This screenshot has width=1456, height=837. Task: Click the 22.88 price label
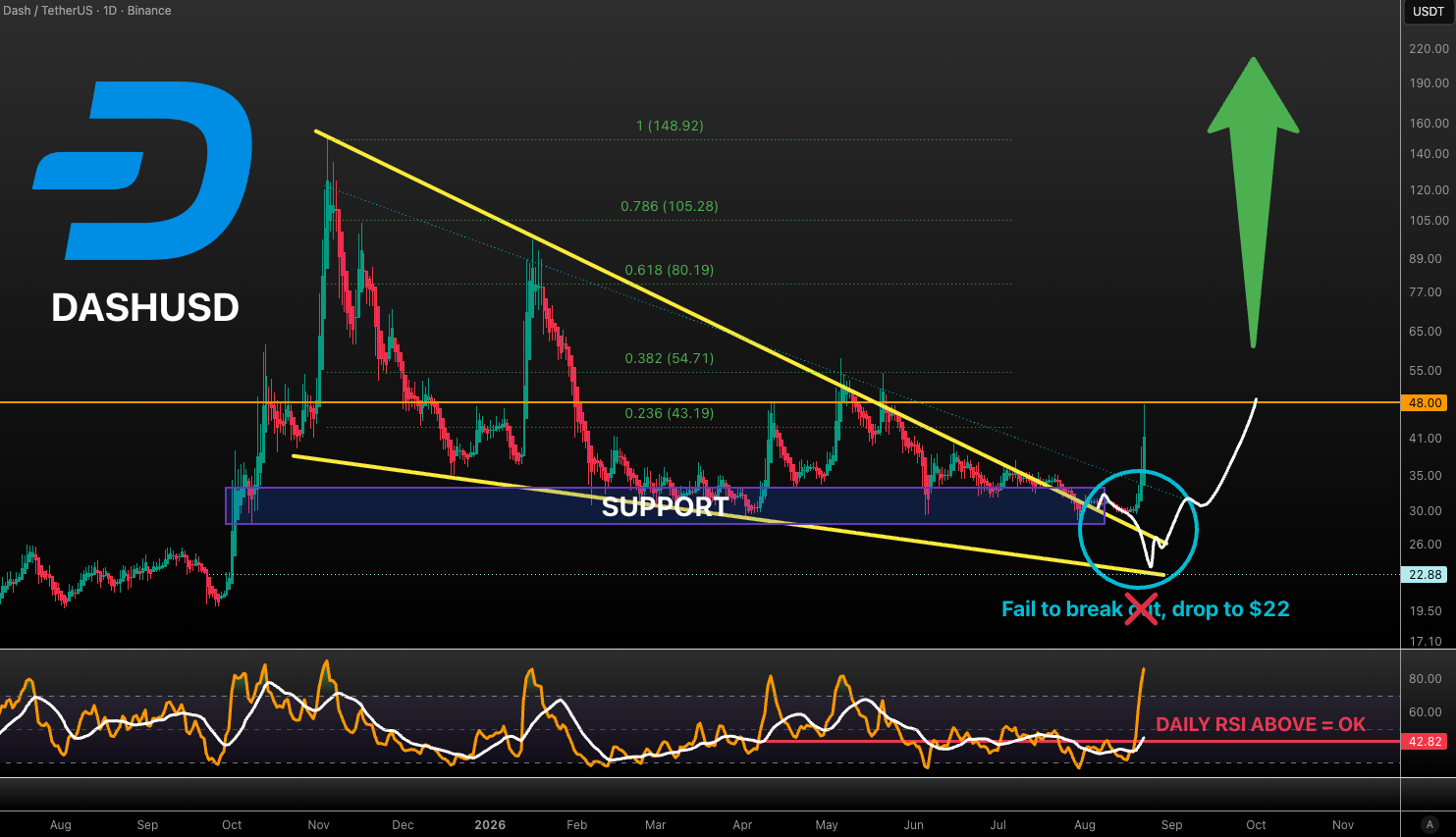(1426, 575)
